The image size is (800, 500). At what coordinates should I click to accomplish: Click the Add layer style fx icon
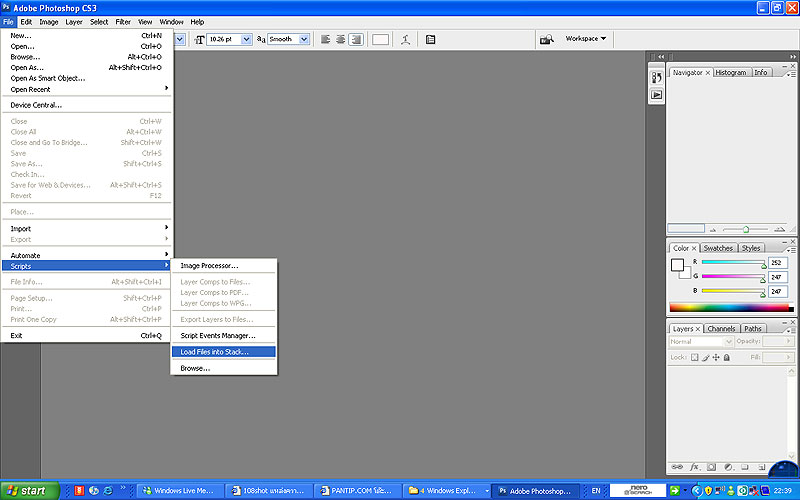[x=694, y=467]
